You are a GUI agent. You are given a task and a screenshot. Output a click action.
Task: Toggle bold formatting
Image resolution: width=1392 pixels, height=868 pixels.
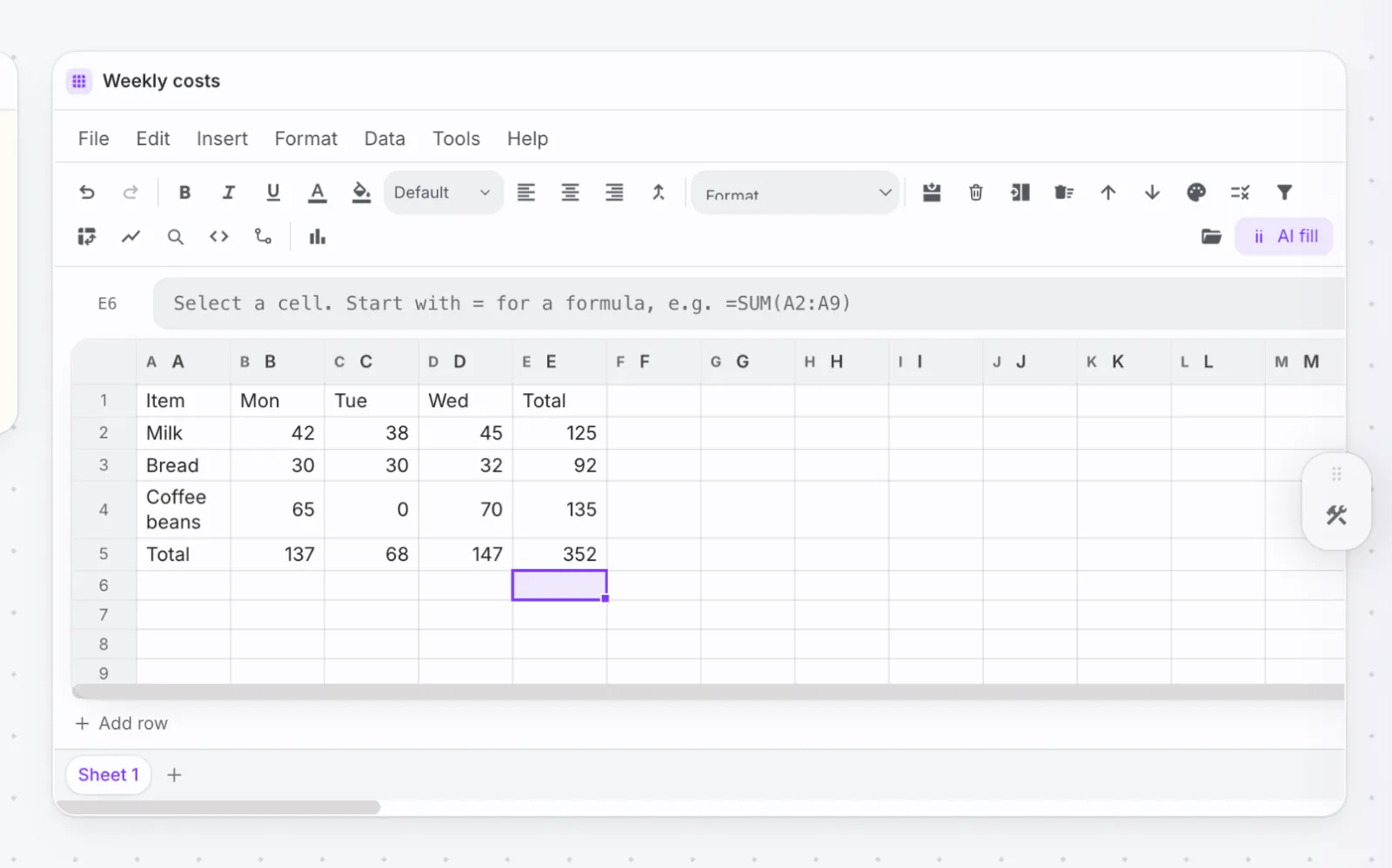pyautogui.click(x=184, y=192)
